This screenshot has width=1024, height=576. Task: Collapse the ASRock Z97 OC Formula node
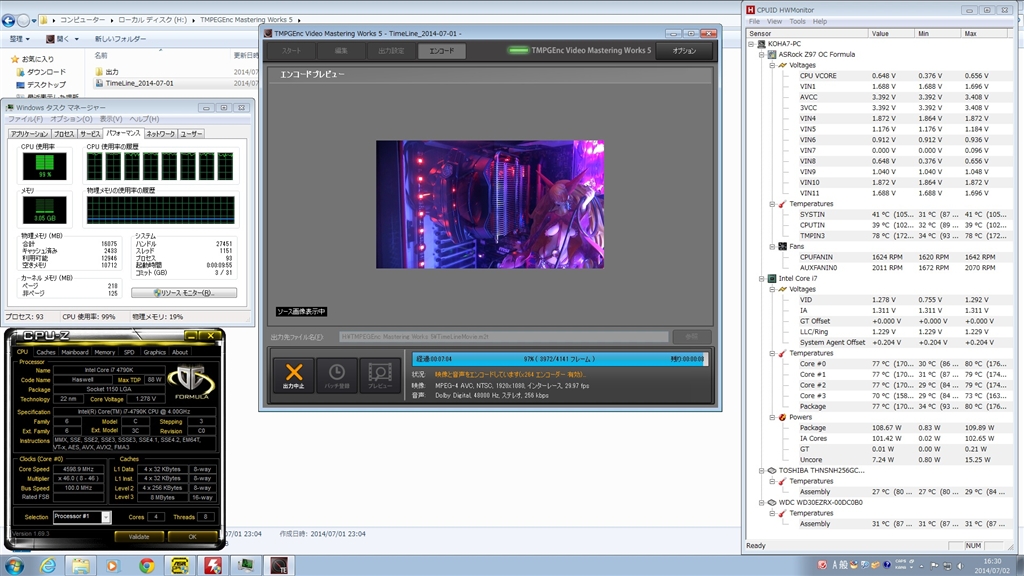coord(762,55)
